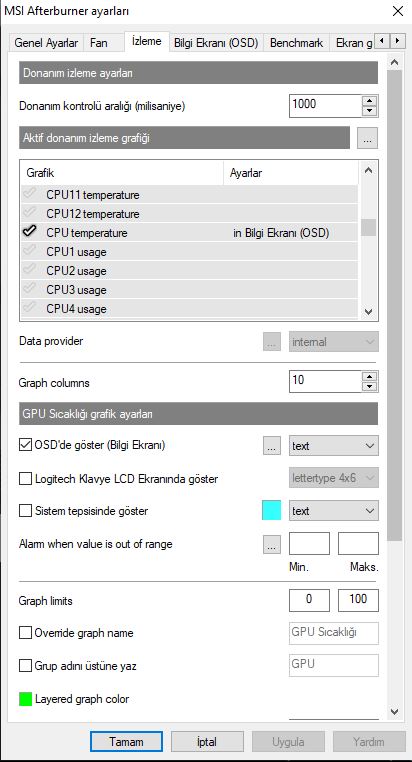Pick the cyan system tray color swatch
The image size is (412, 762).
coord(272,511)
